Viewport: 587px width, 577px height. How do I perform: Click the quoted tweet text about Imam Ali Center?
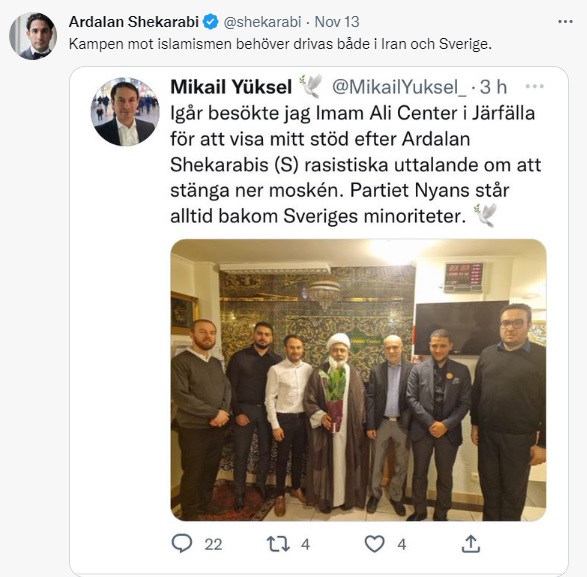tap(356, 165)
